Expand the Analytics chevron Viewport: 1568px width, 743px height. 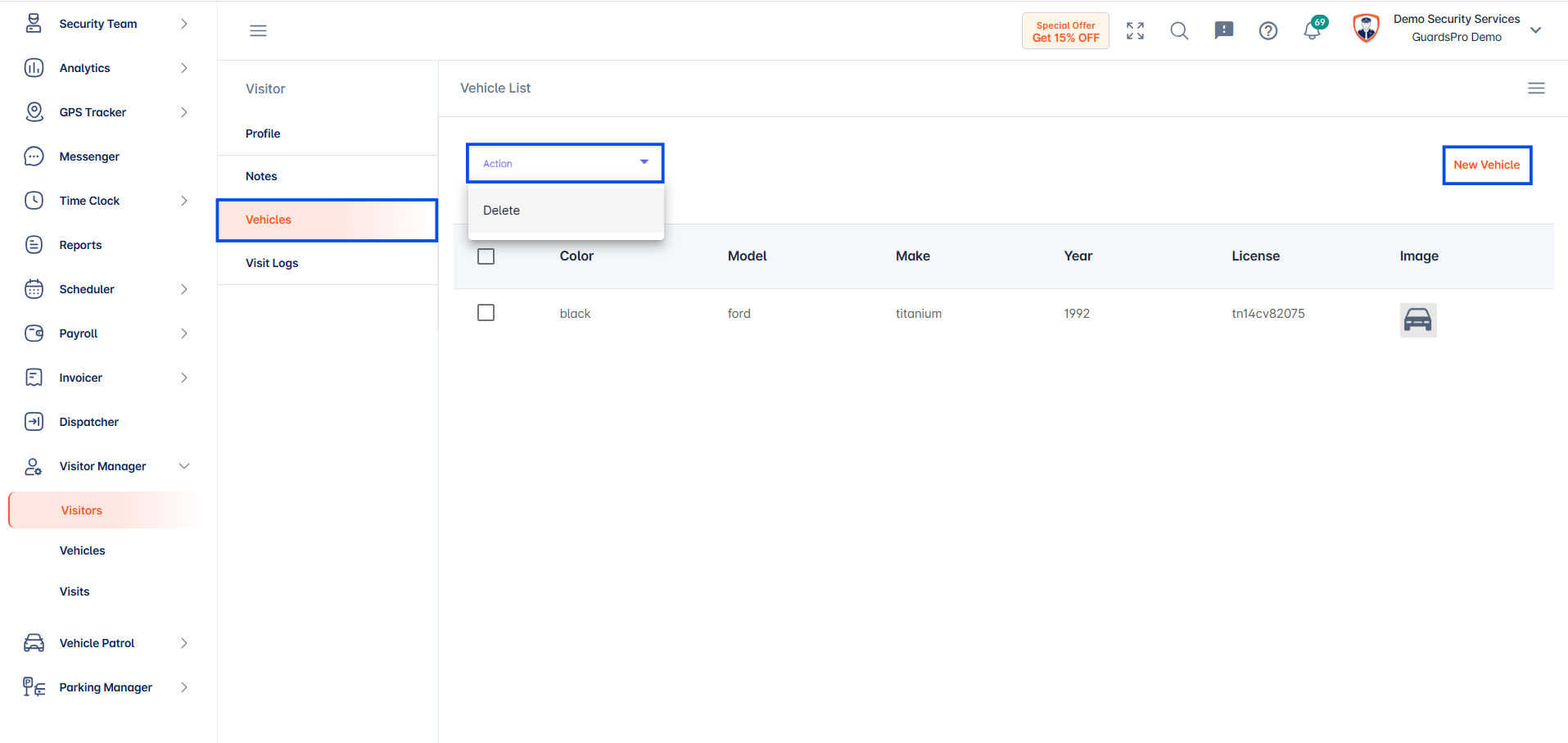point(184,68)
